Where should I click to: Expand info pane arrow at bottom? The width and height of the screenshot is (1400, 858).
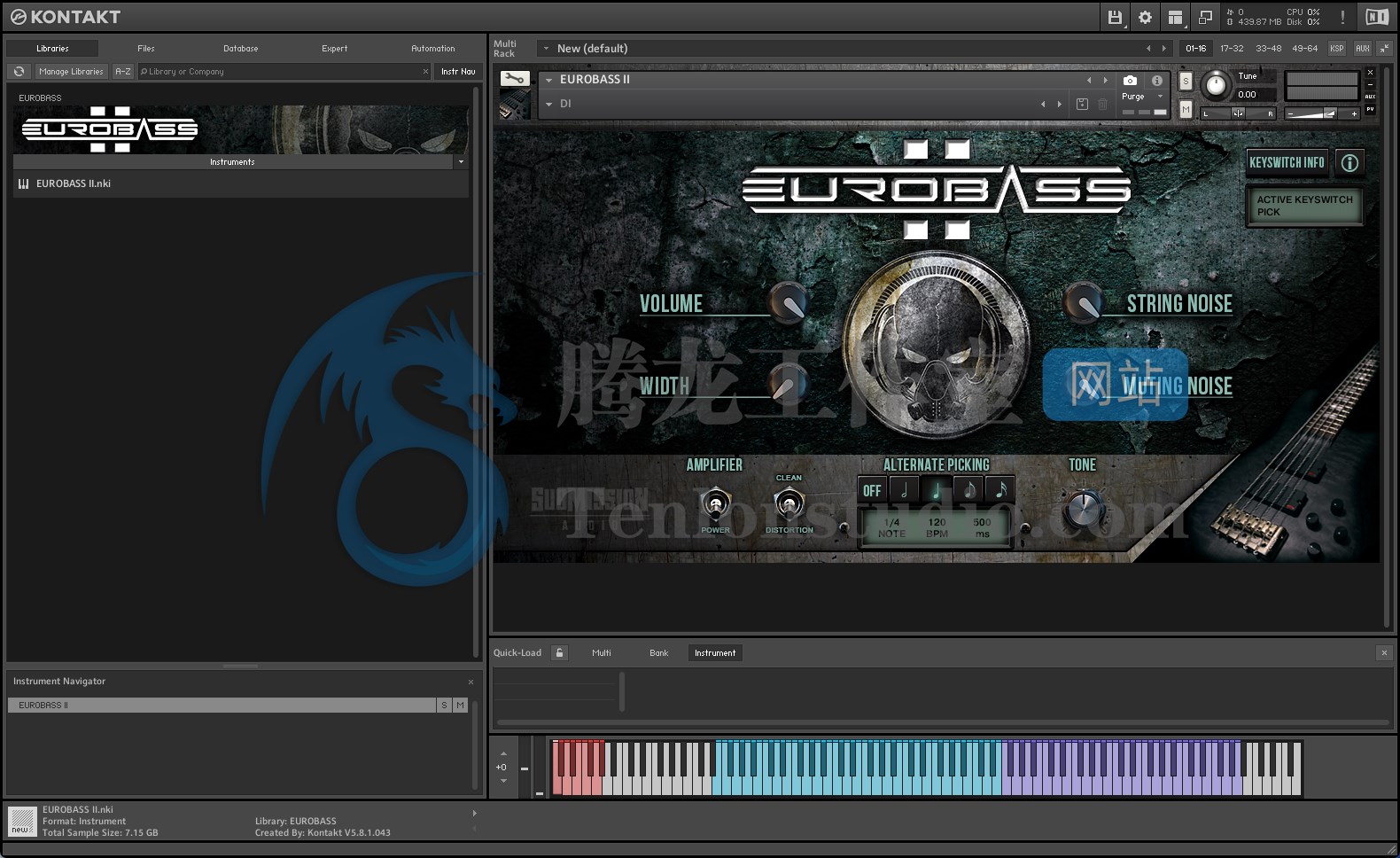click(474, 813)
